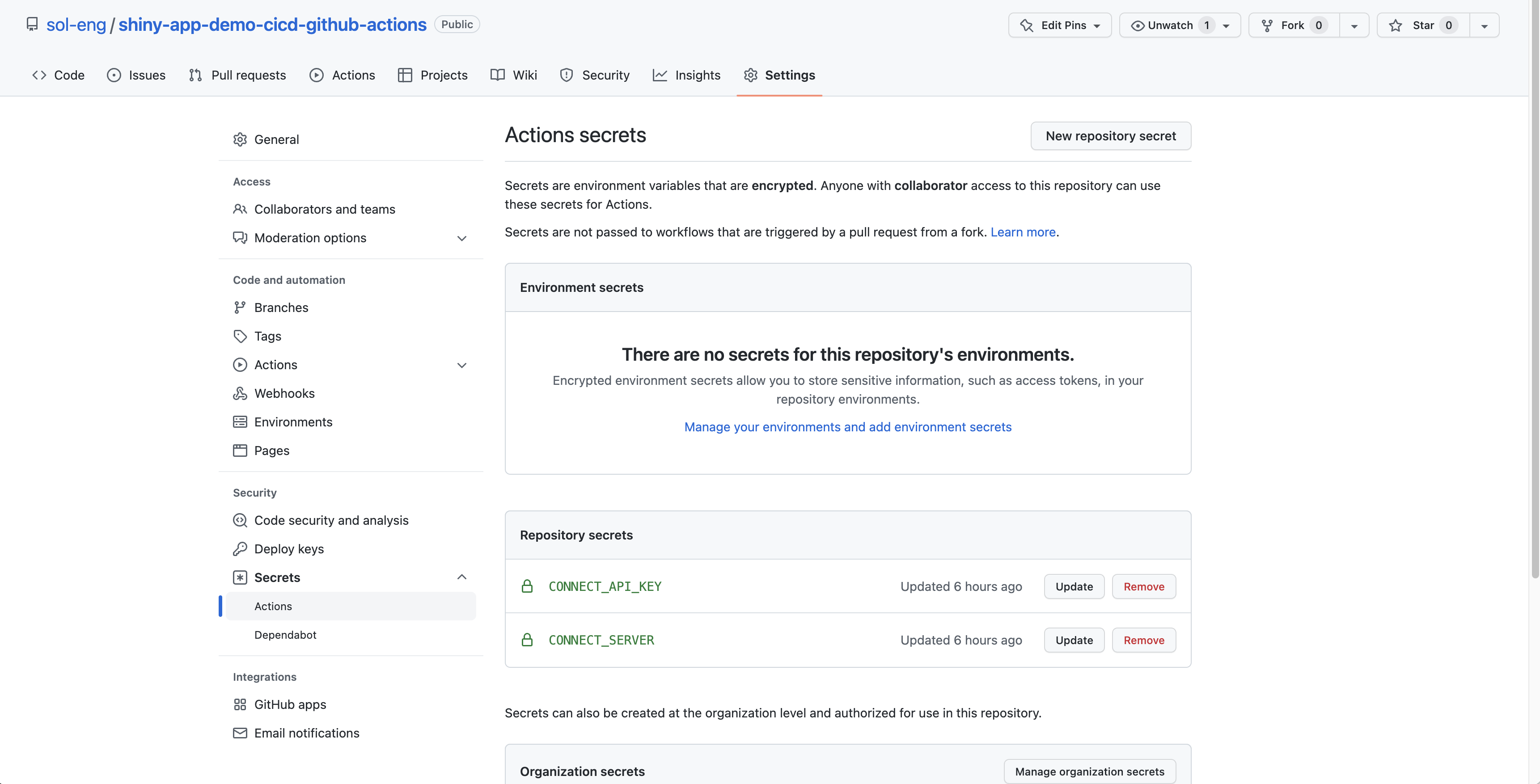Click the Tags tag icon
The image size is (1540, 784).
coord(240,336)
